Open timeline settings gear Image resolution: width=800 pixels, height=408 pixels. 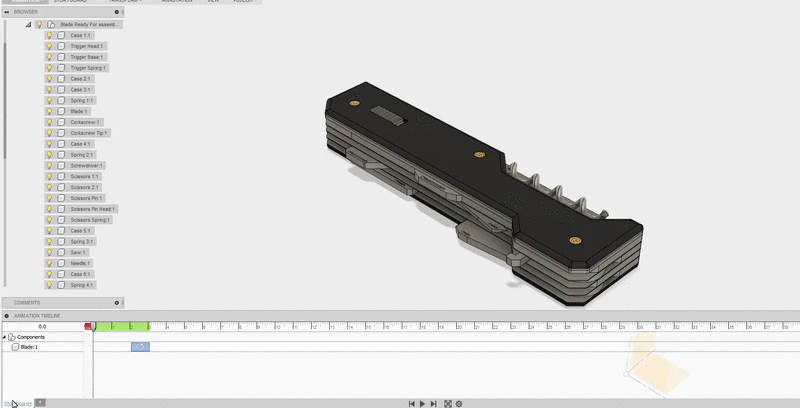(459, 404)
